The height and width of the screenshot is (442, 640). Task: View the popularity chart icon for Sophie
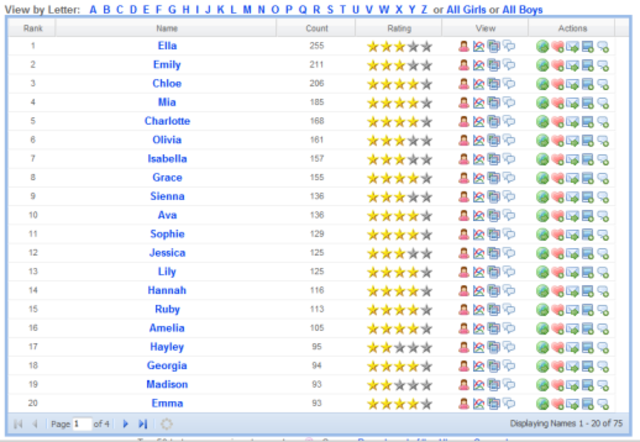[x=478, y=234]
